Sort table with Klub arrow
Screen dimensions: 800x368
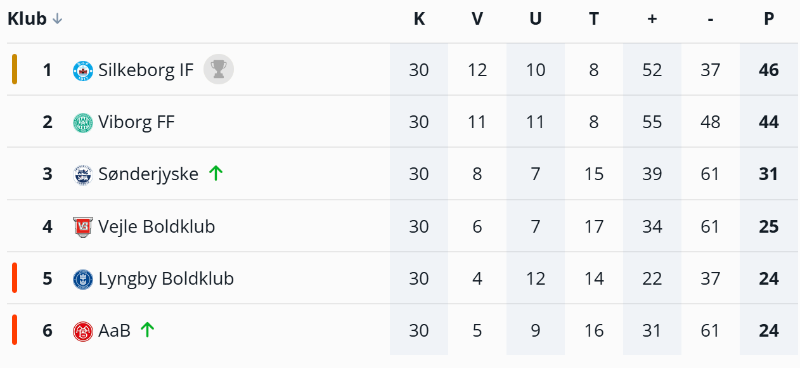click(58, 19)
